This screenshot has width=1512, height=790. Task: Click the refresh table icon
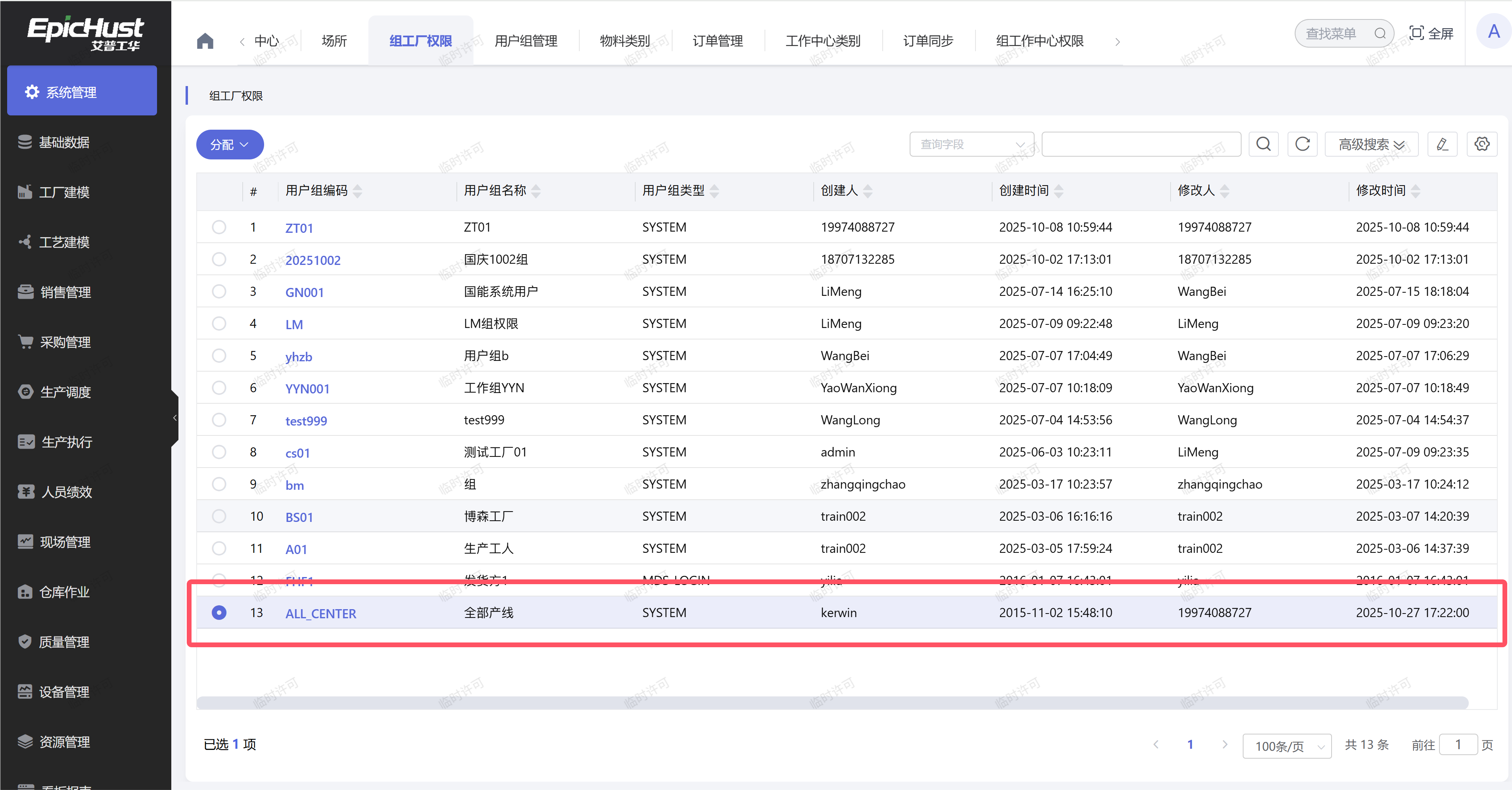(x=1302, y=144)
